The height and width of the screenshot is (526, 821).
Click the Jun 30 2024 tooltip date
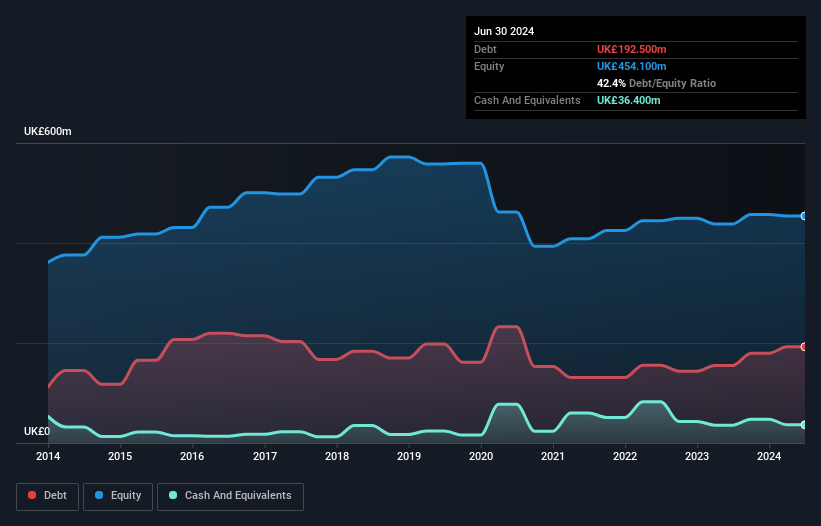click(504, 31)
